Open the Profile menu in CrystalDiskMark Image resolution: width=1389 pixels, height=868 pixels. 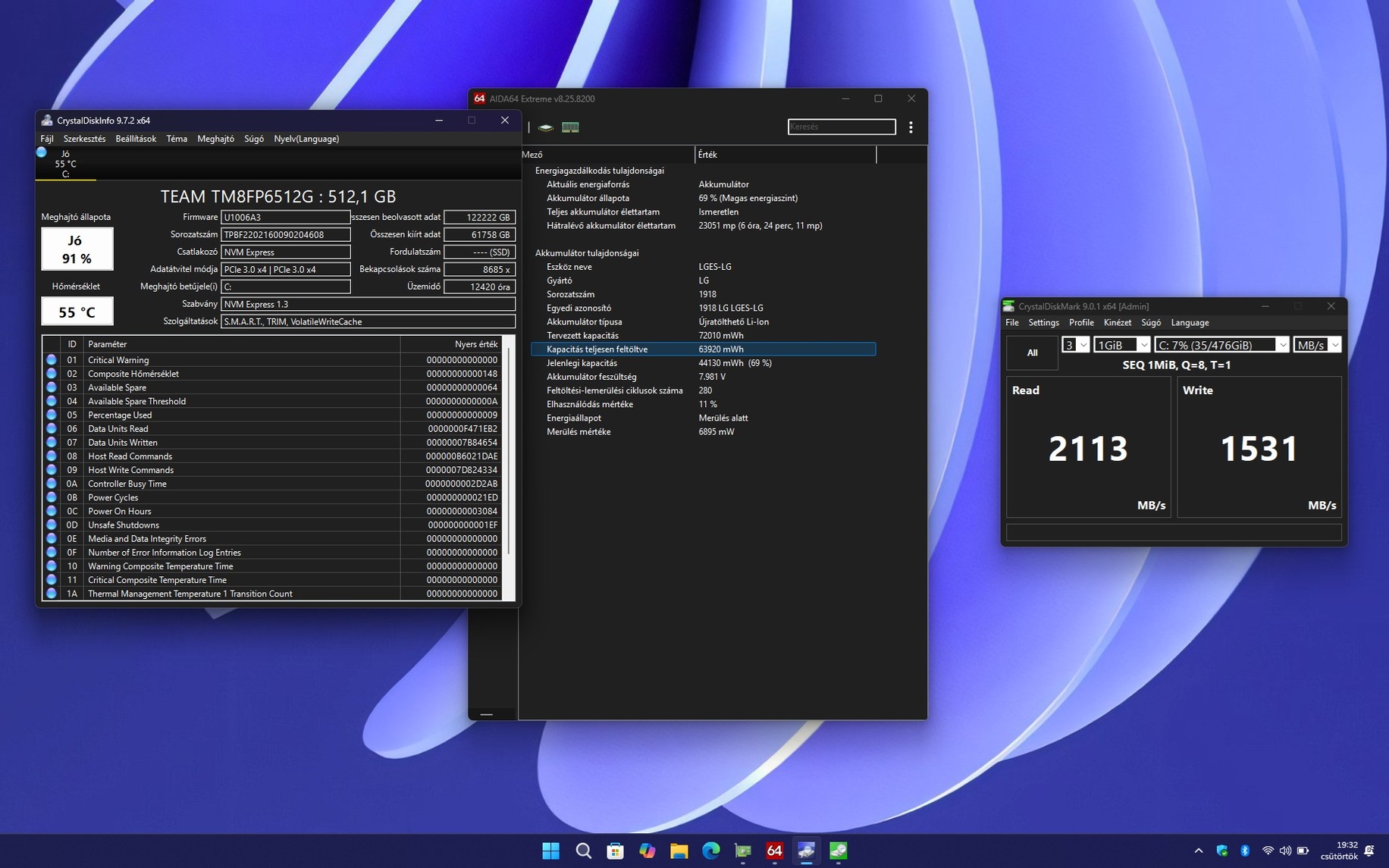[1081, 322]
